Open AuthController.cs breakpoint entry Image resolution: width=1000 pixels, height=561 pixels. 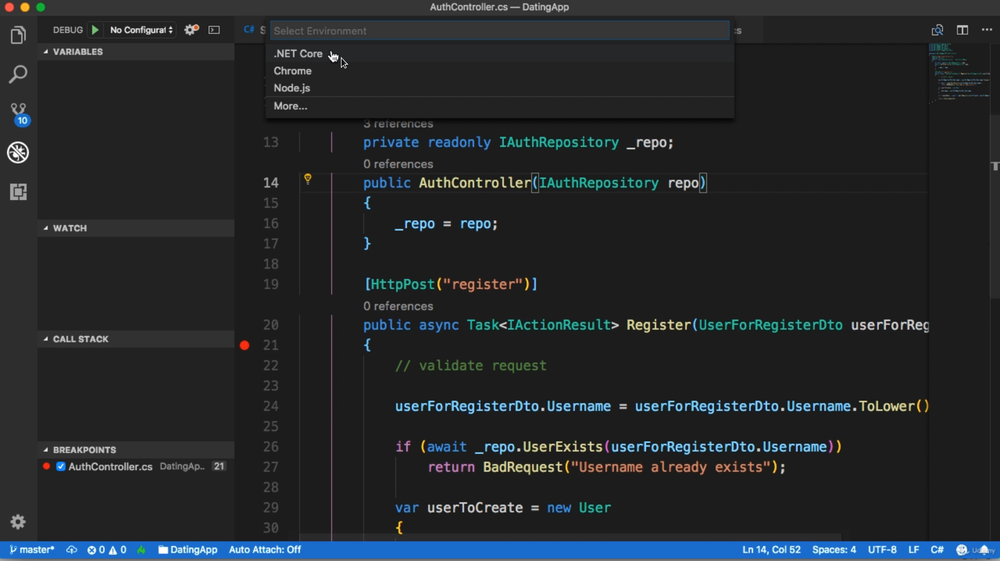pyautogui.click(x=136, y=467)
